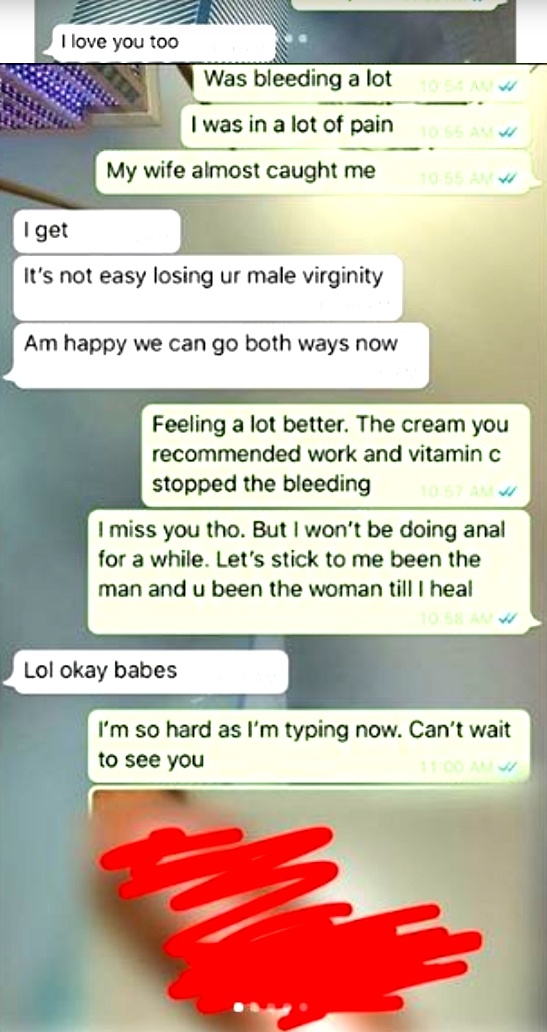Select the 'Lol okay babes' message bubble
547x1032 pixels.
click(150, 671)
